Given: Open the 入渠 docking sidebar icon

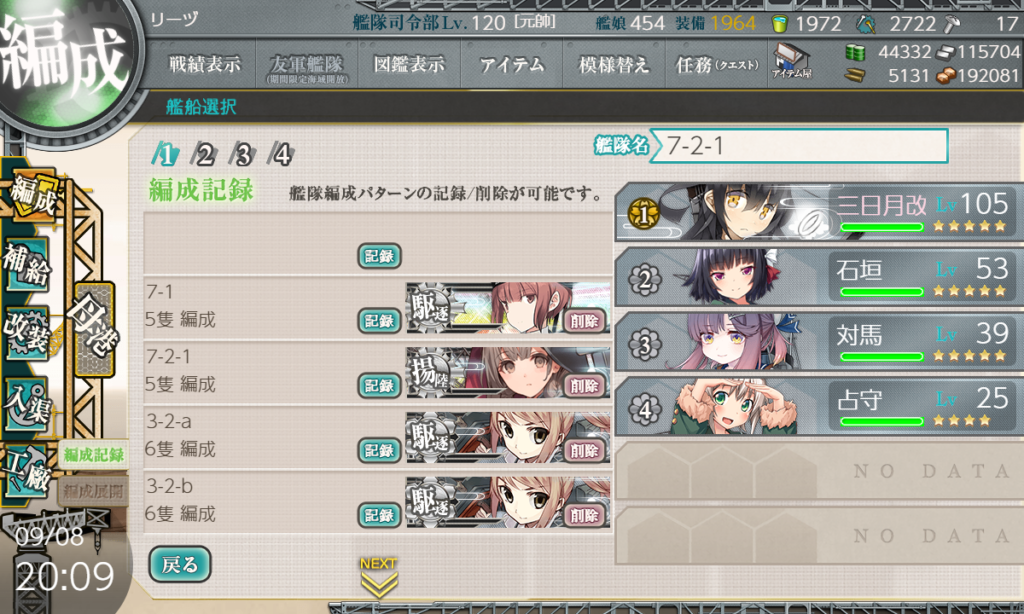Looking at the screenshot, I should tap(26, 404).
